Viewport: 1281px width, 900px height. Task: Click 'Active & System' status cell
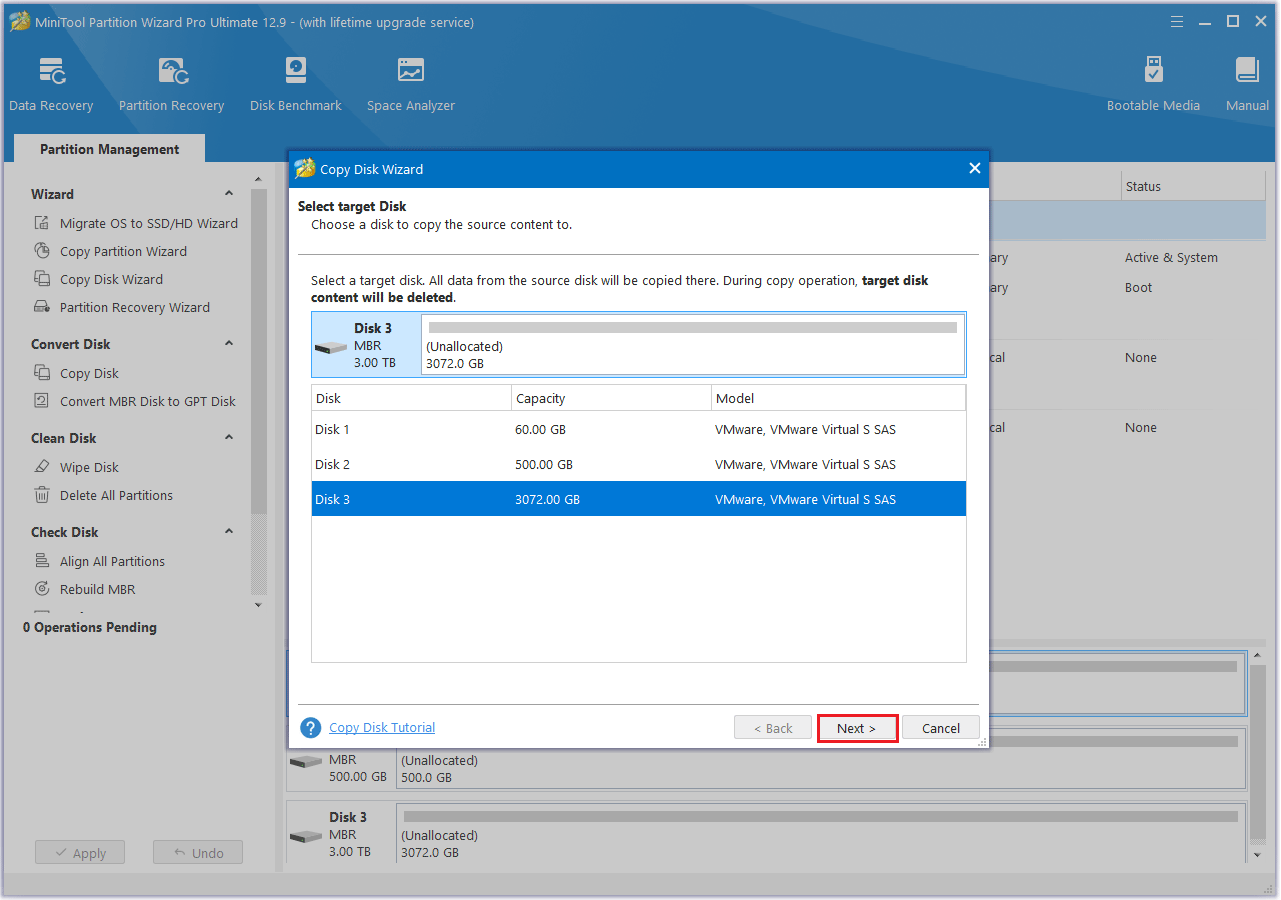[x=1171, y=257]
